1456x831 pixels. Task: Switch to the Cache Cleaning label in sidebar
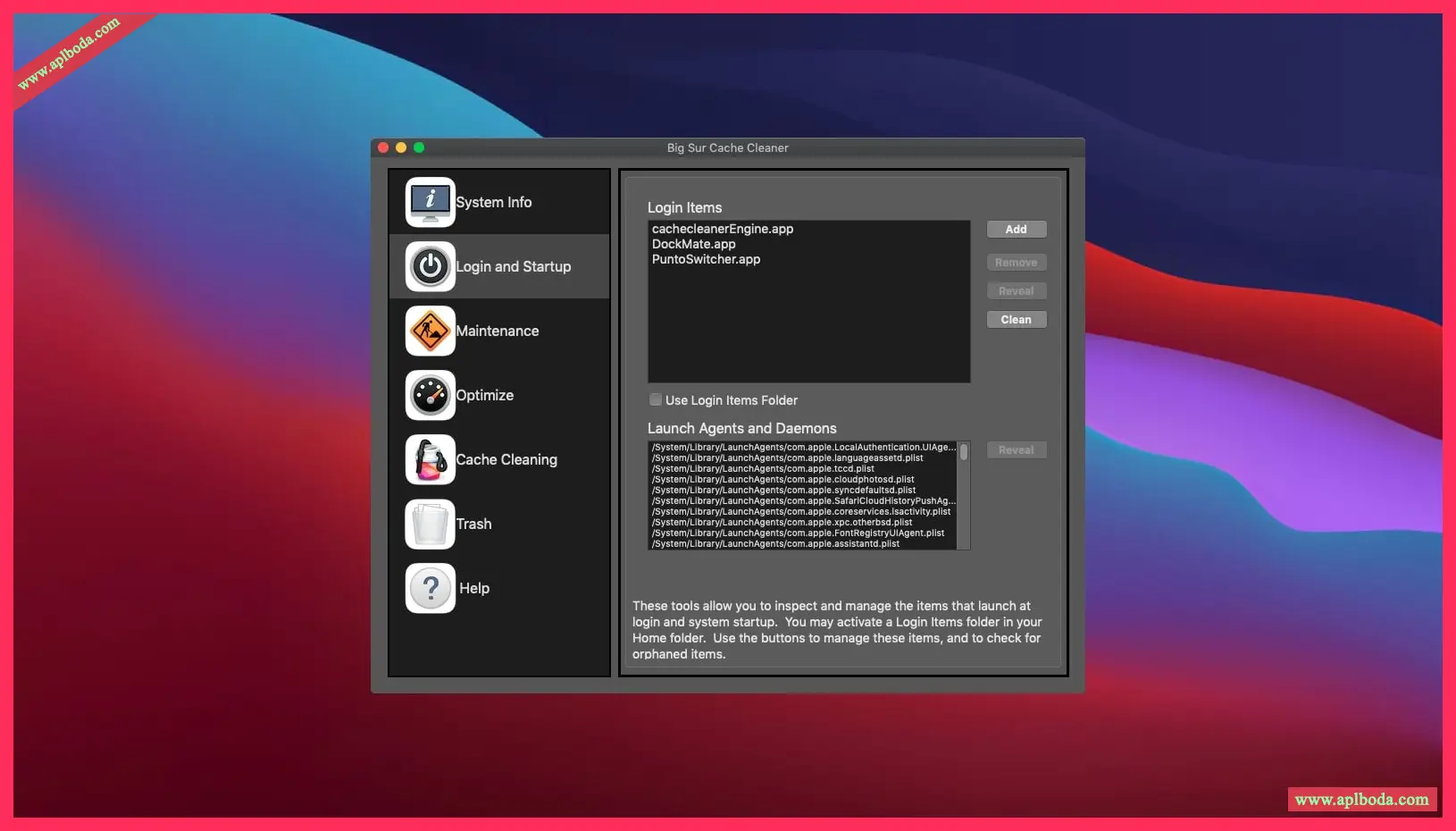[x=506, y=459]
